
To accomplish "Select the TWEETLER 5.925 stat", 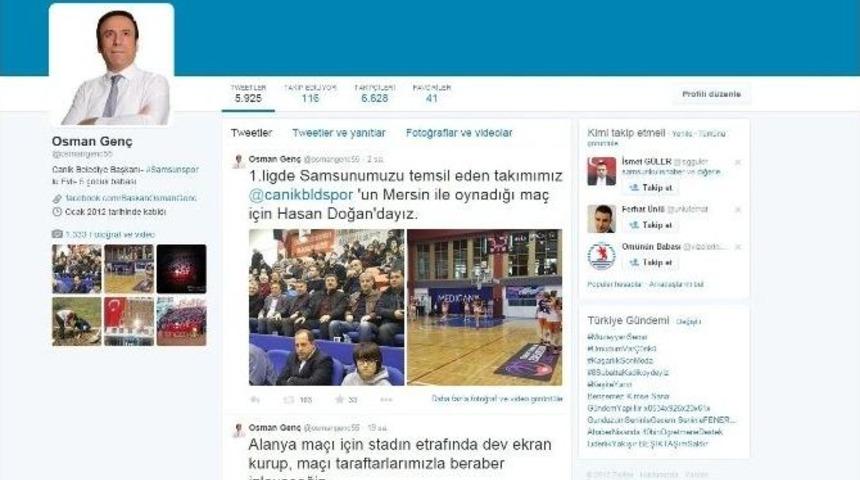I will [x=248, y=94].
